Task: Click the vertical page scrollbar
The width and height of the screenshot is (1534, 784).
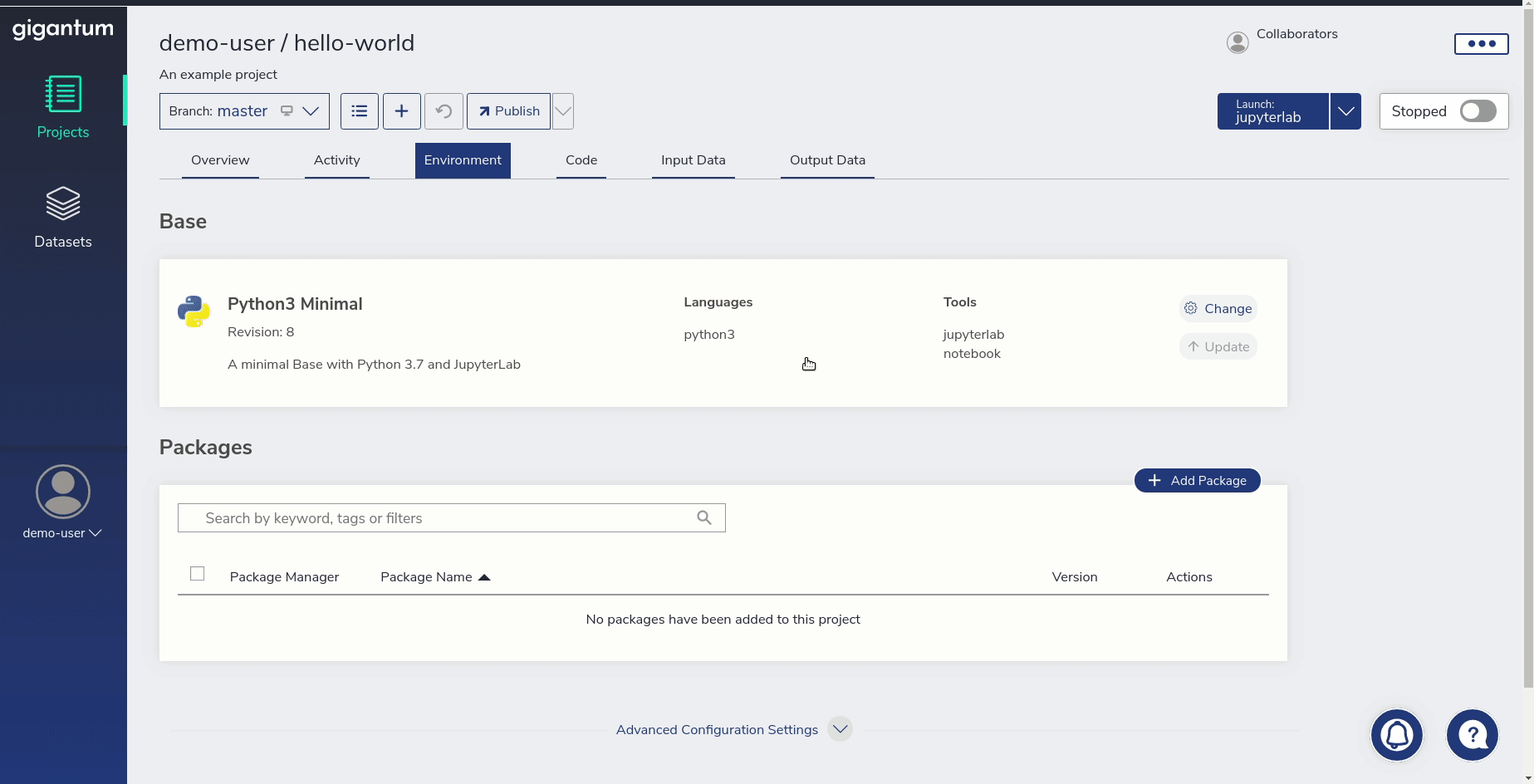Action: click(x=1528, y=349)
